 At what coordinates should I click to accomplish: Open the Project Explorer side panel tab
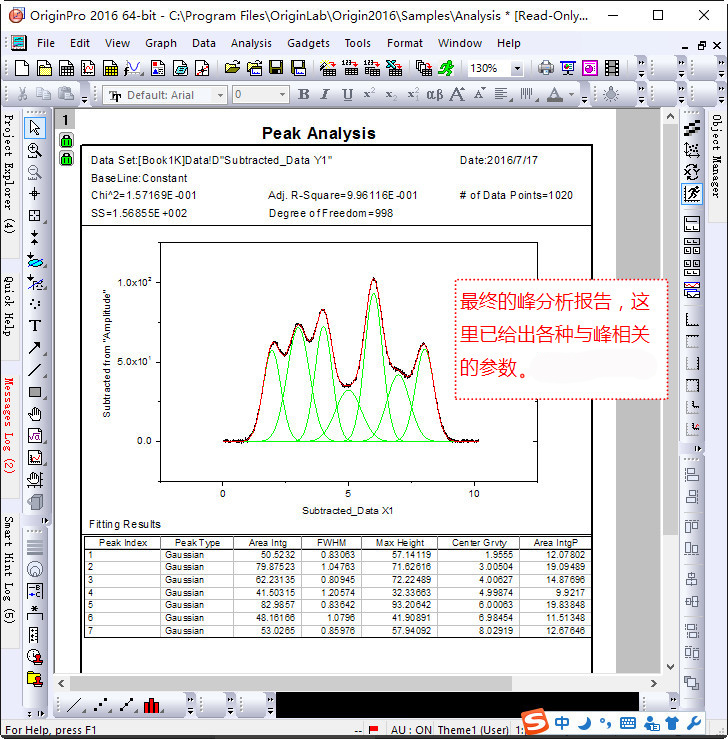[x=9, y=174]
